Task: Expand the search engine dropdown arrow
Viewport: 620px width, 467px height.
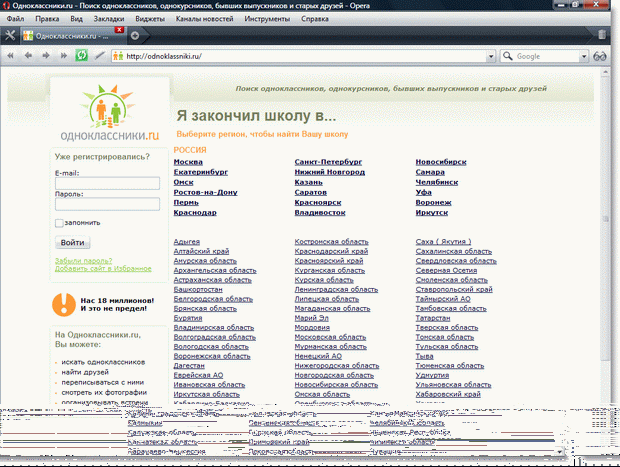Action: [584, 56]
